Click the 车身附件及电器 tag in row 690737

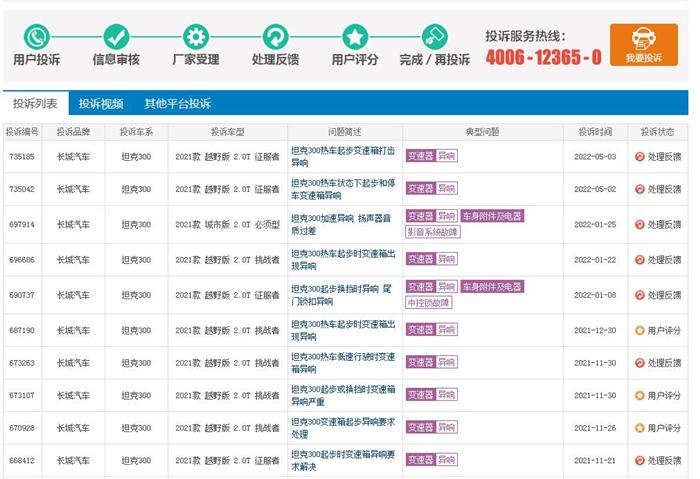click(x=492, y=287)
